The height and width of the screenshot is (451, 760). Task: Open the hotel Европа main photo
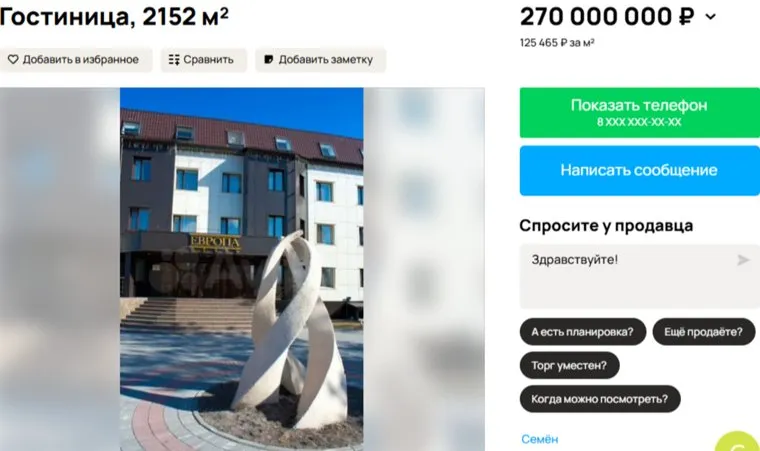[242, 269]
